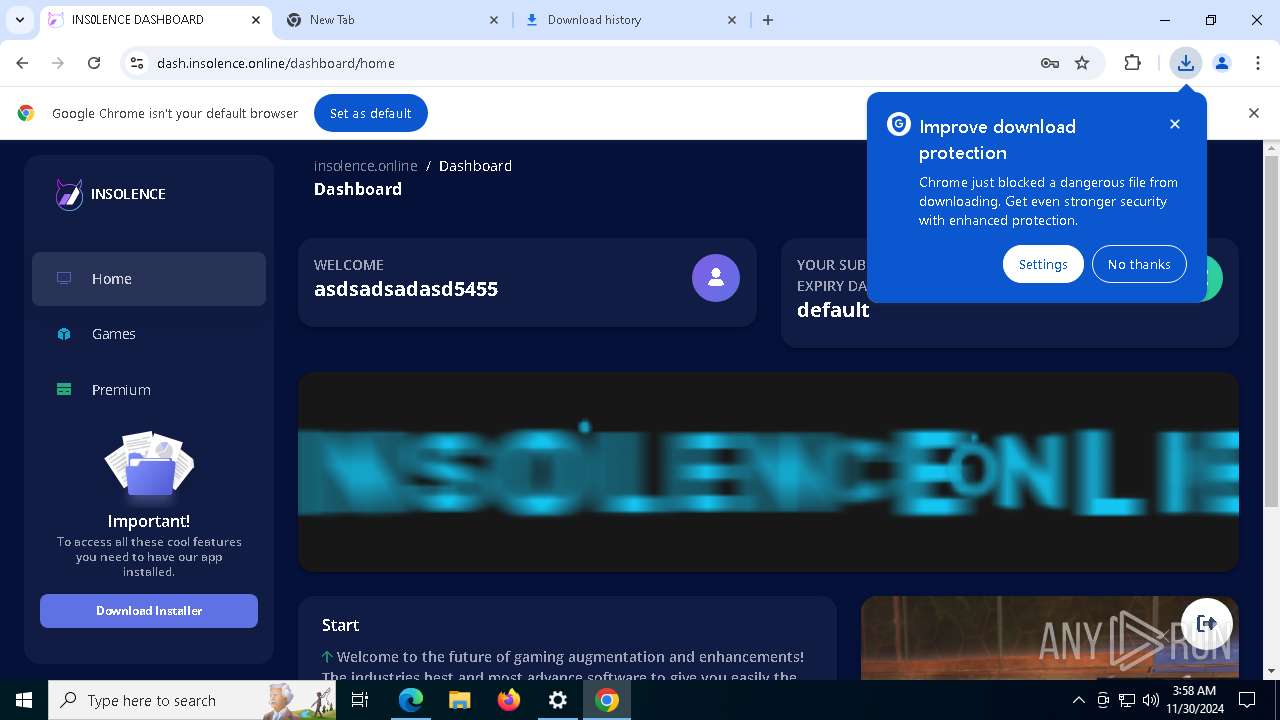Click the Chrome taskbar icon
Image resolution: width=1280 pixels, height=720 pixels.
point(607,700)
